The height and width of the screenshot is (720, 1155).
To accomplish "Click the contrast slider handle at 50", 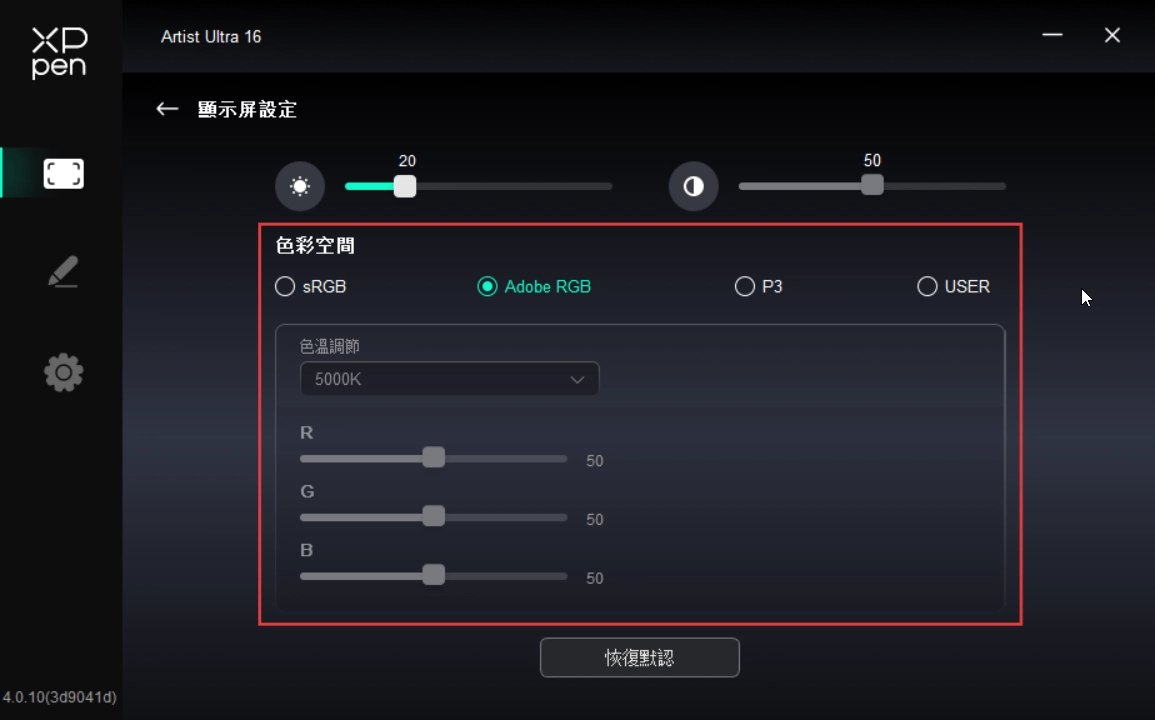I will pos(872,184).
